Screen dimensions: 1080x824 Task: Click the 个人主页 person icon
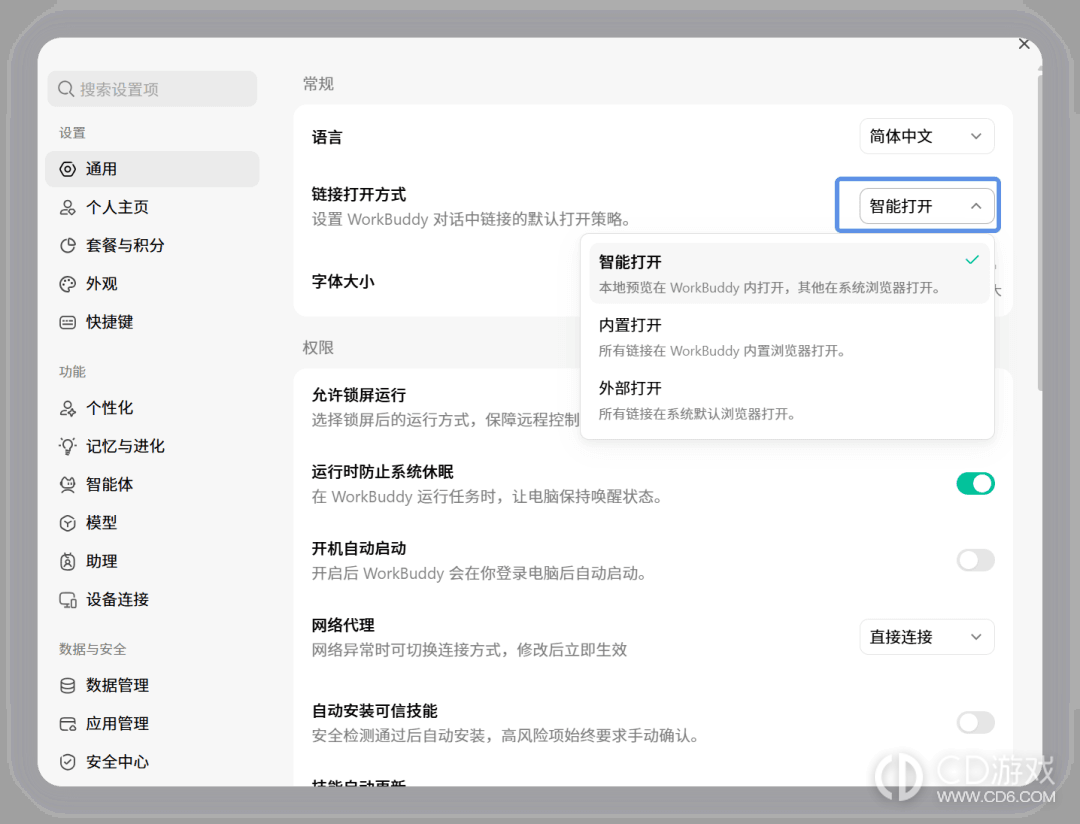click(68, 207)
